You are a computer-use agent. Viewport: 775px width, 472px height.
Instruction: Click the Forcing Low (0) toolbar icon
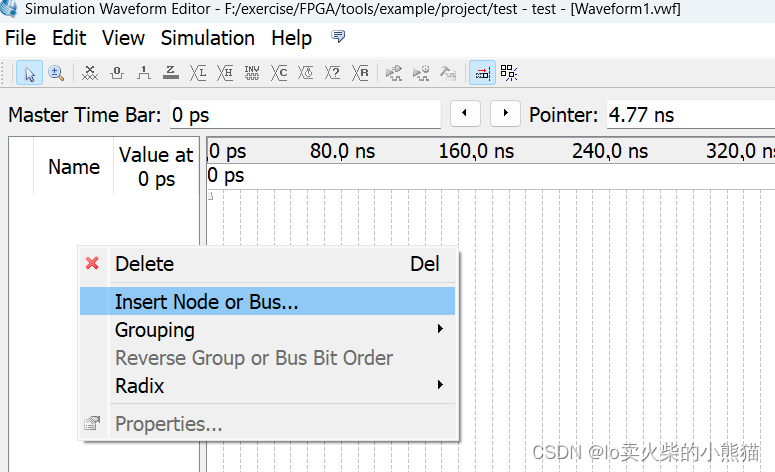[117, 73]
